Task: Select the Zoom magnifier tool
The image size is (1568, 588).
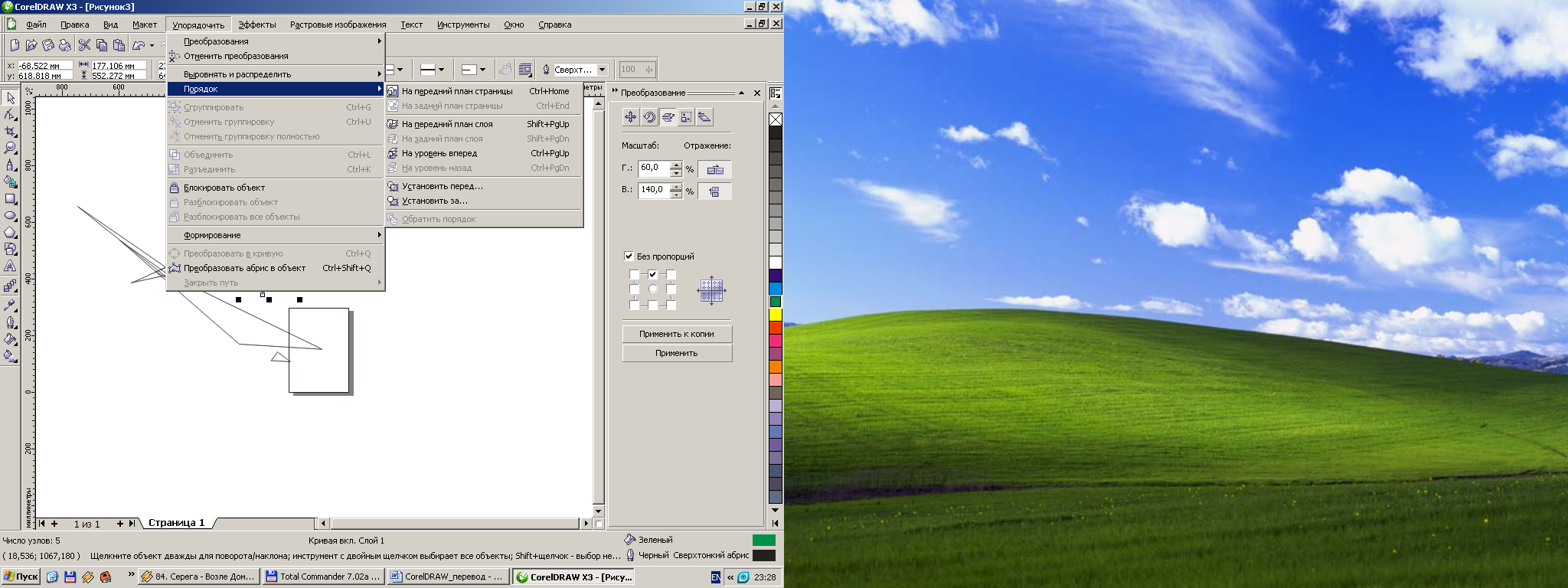Action: click(x=10, y=149)
